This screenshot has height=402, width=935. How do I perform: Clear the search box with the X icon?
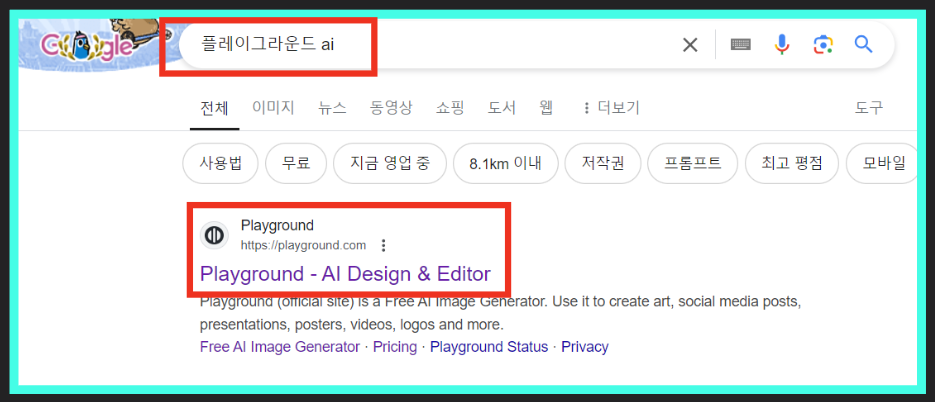690,45
